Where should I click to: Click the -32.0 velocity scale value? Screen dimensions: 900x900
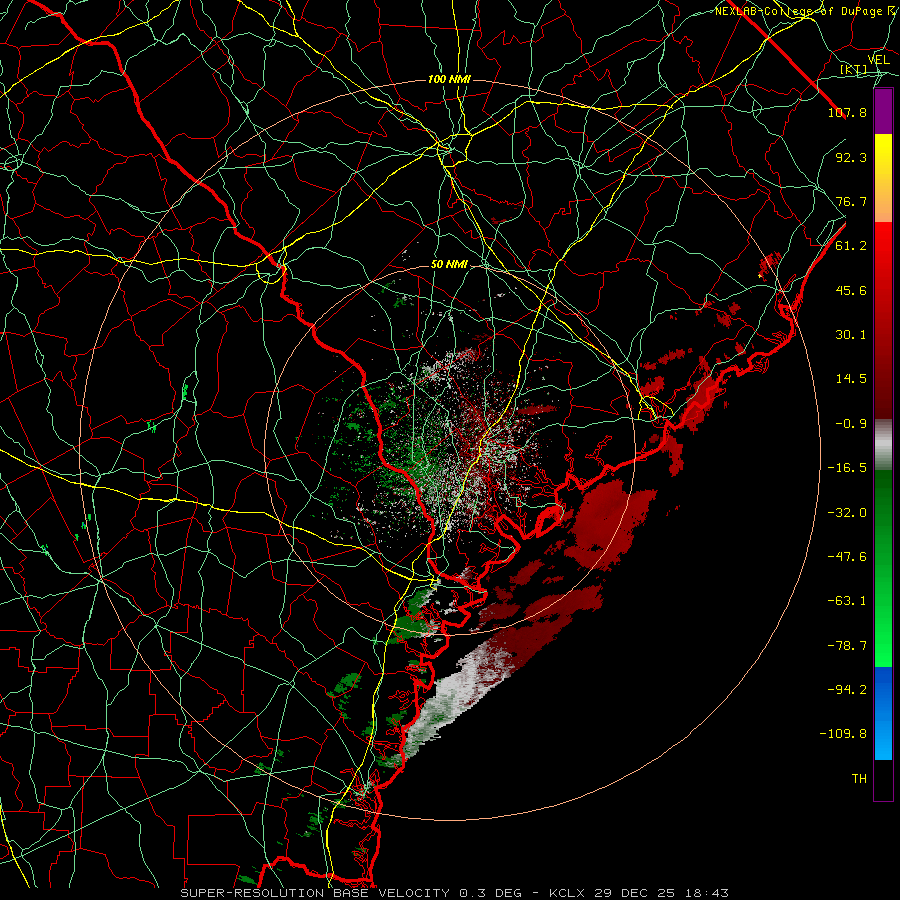848,513
